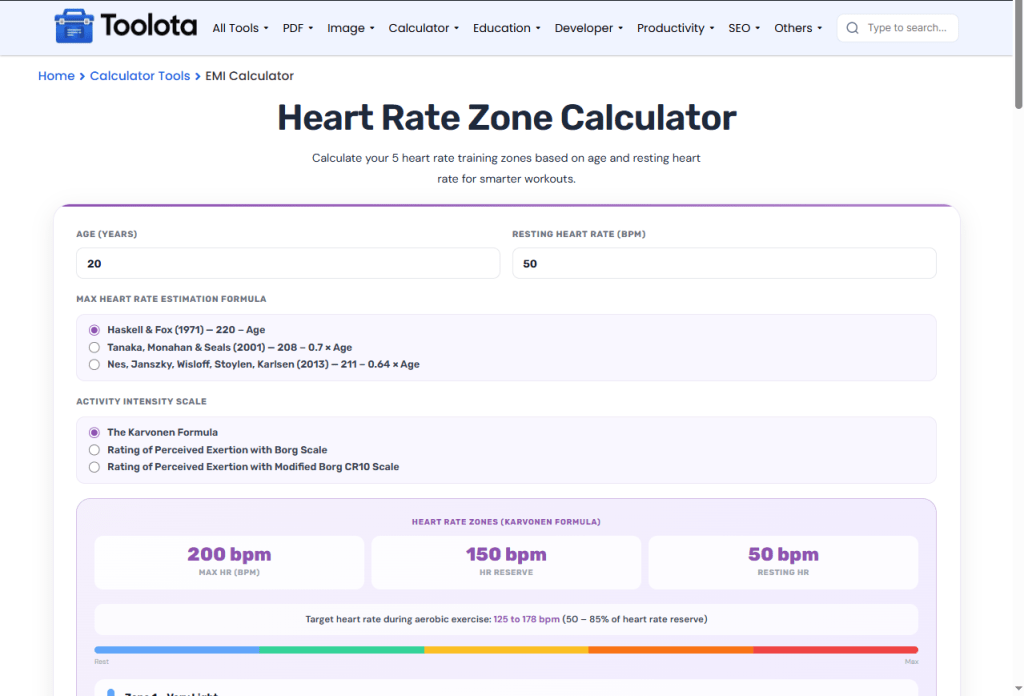Click the 150 bpm HR Reserve card
The width and height of the screenshot is (1024, 696).
click(506, 562)
